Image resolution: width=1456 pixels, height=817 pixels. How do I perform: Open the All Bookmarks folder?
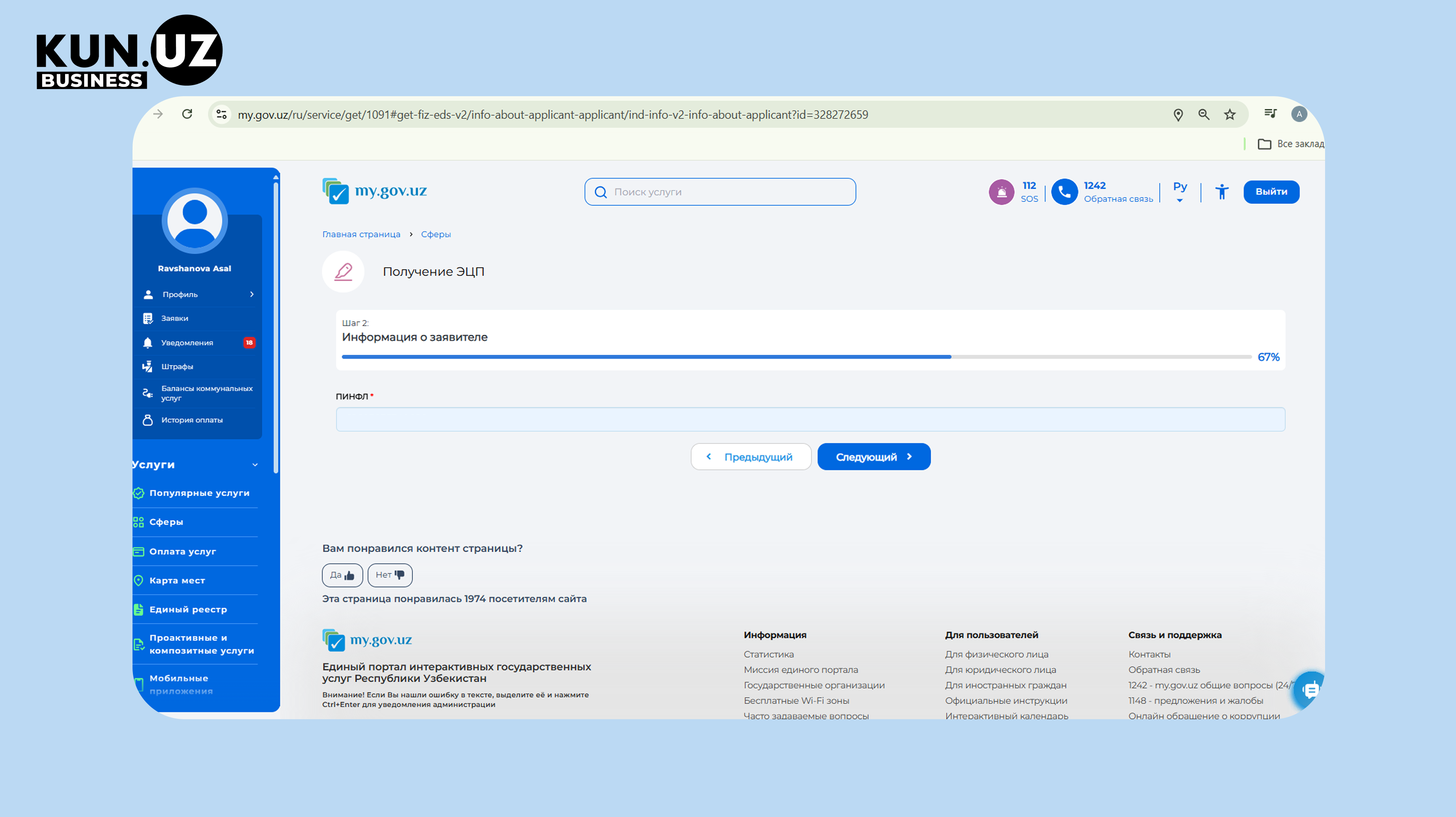point(1291,144)
